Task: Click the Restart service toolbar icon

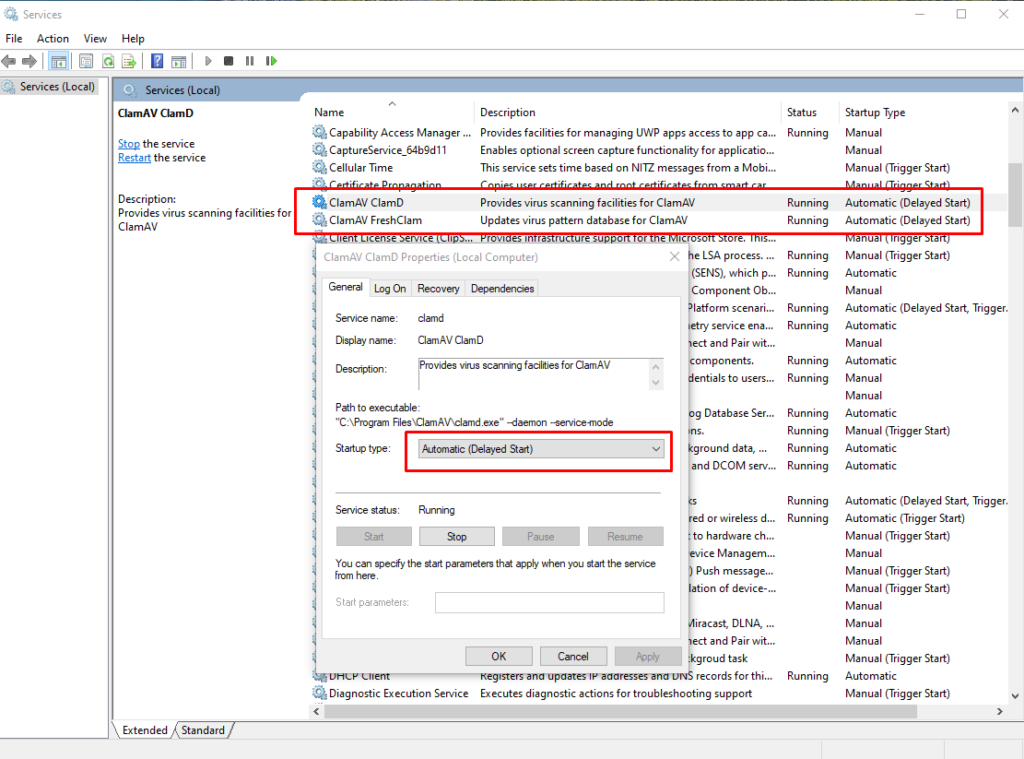Action: point(271,60)
